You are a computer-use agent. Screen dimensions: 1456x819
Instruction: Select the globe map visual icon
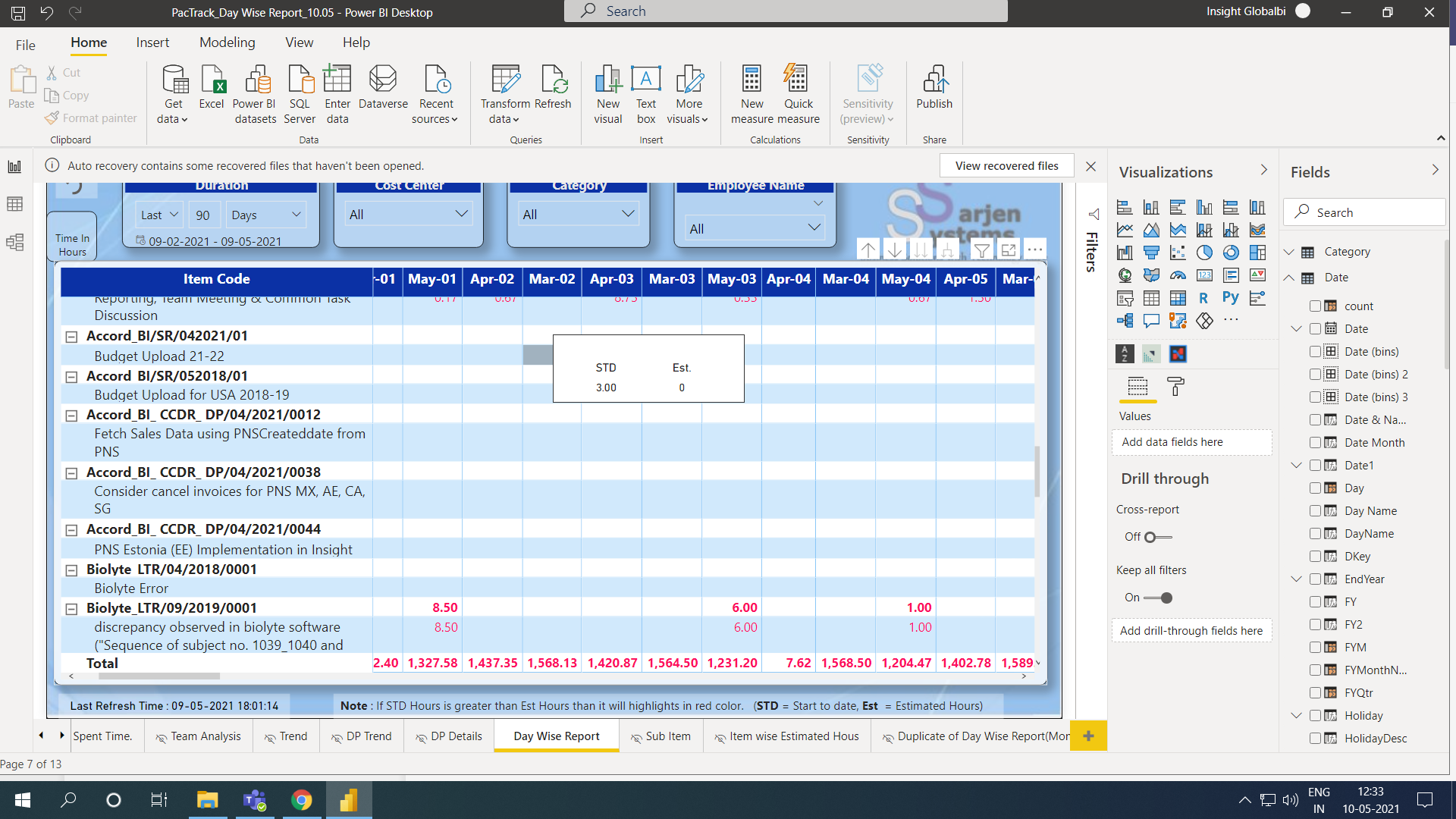tap(1125, 275)
